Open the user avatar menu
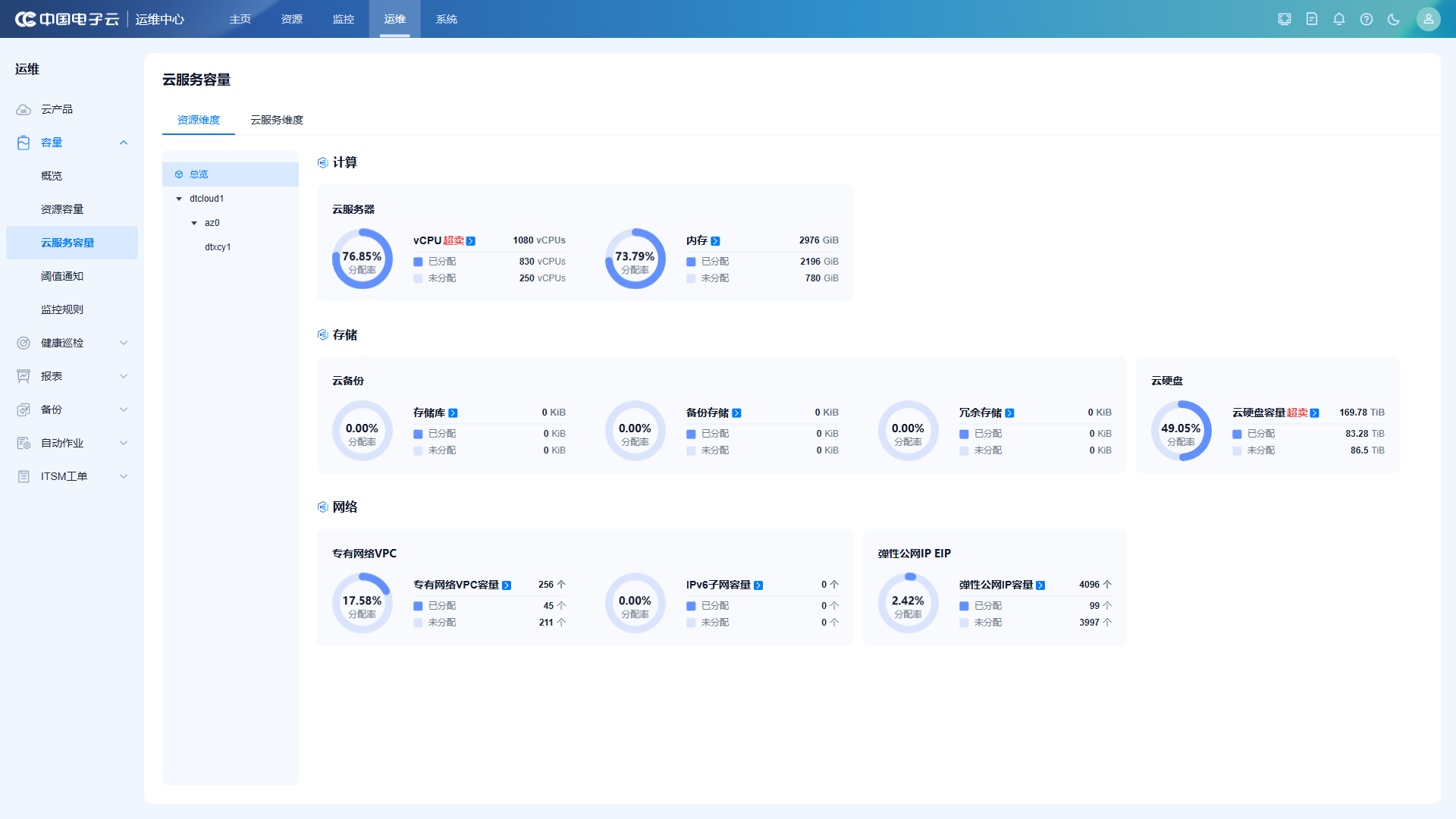 1429,19
